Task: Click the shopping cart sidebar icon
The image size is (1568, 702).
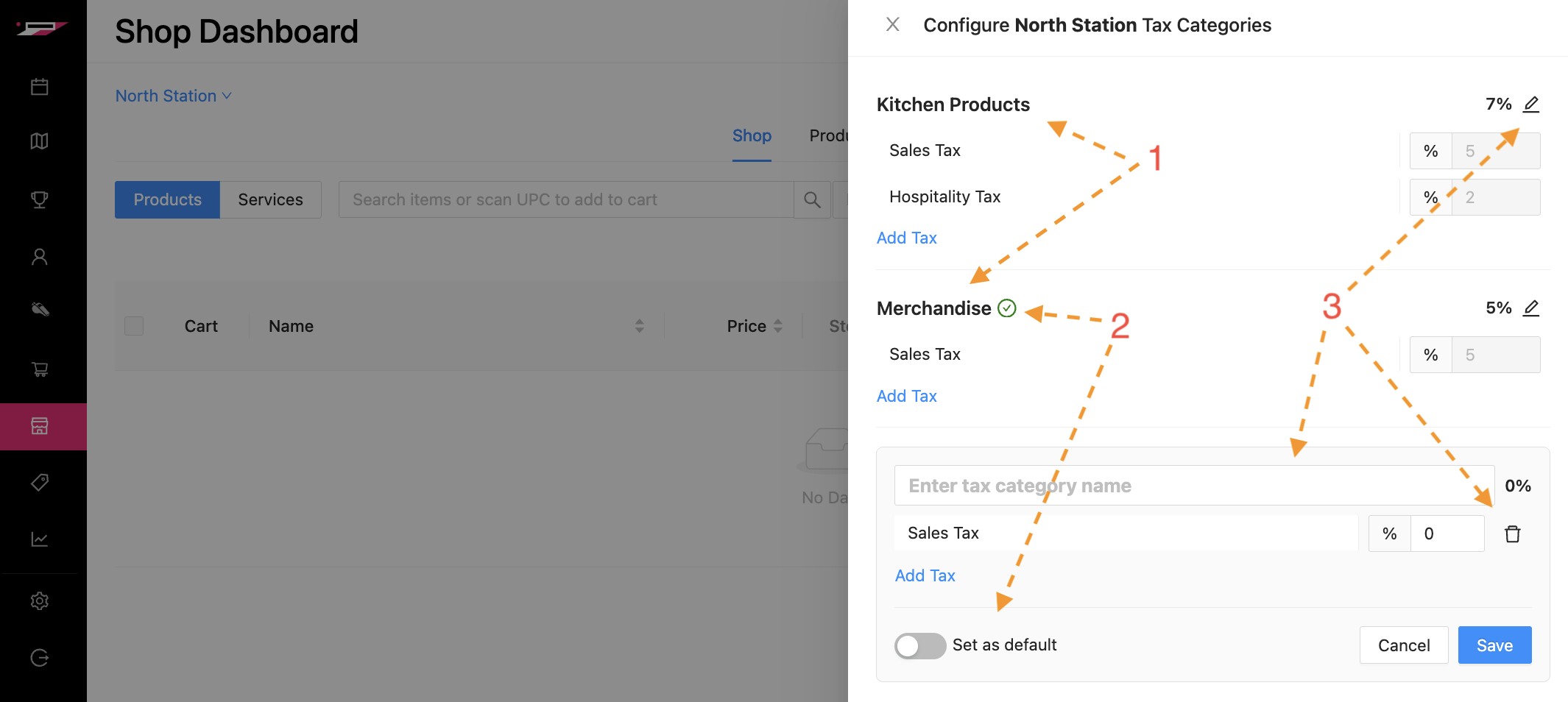Action: click(x=40, y=369)
